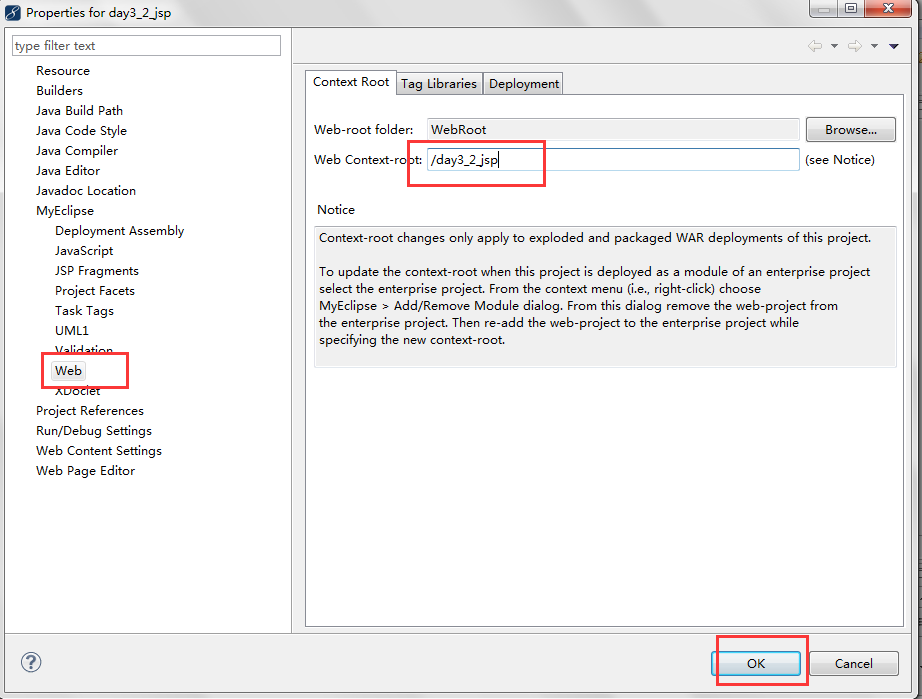Click the Browse... button
The image size is (922, 699).
click(x=850, y=129)
